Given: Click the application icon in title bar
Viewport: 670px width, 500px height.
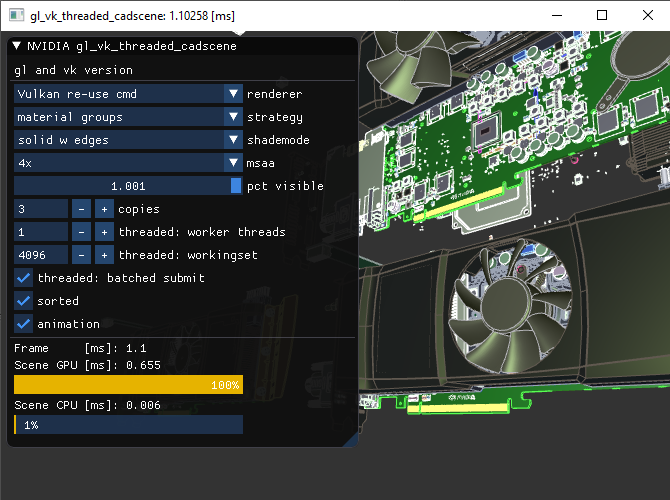Looking at the screenshot, I should click(x=16, y=15).
